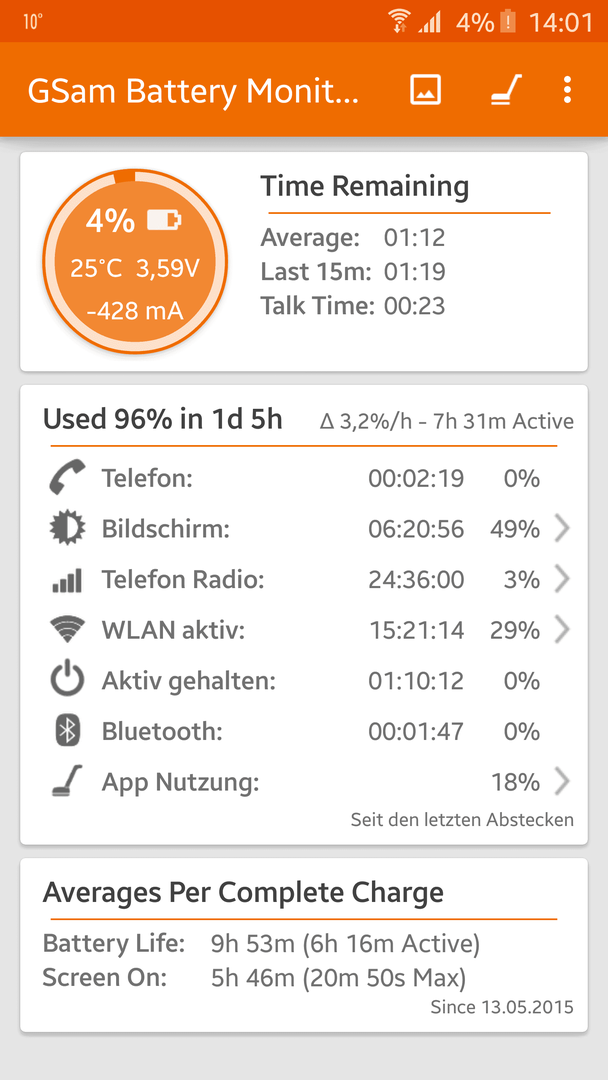Select the Time Remaining heading
Image resolution: width=608 pixels, height=1080 pixels.
364,187
